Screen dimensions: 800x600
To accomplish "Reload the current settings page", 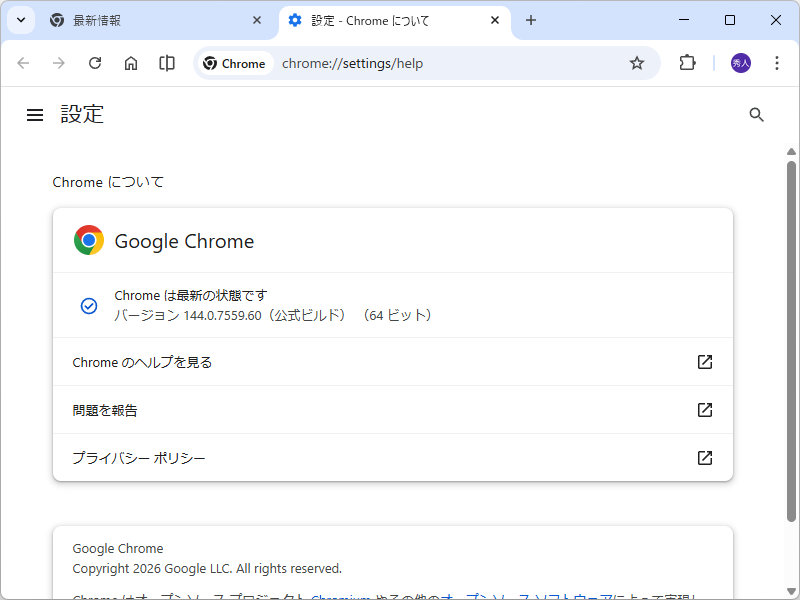I will point(95,62).
